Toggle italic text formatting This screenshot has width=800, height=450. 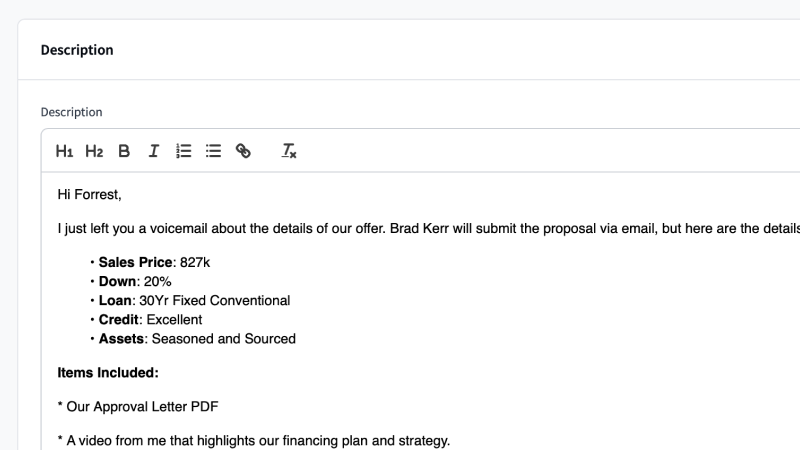click(154, 151)
